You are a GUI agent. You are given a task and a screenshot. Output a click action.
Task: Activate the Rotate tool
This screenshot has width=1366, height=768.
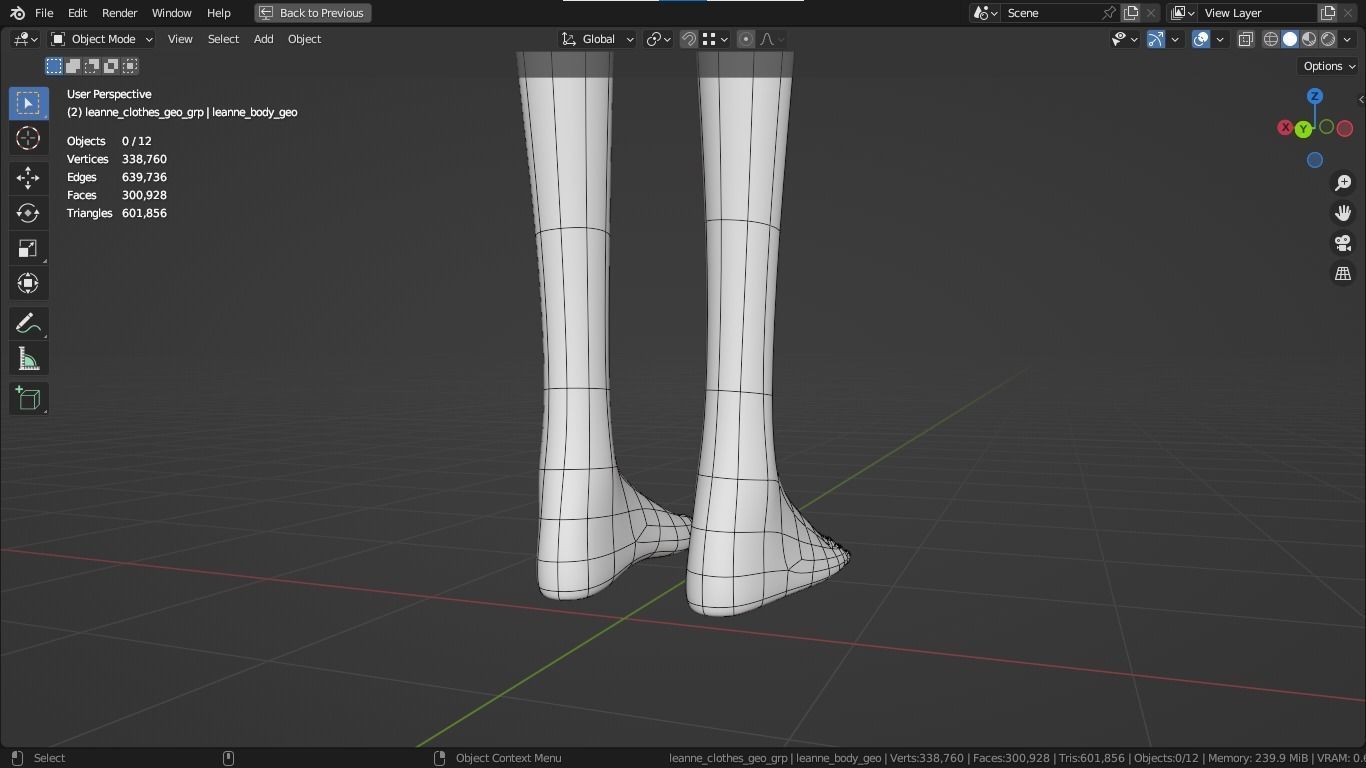pos(28,213)
